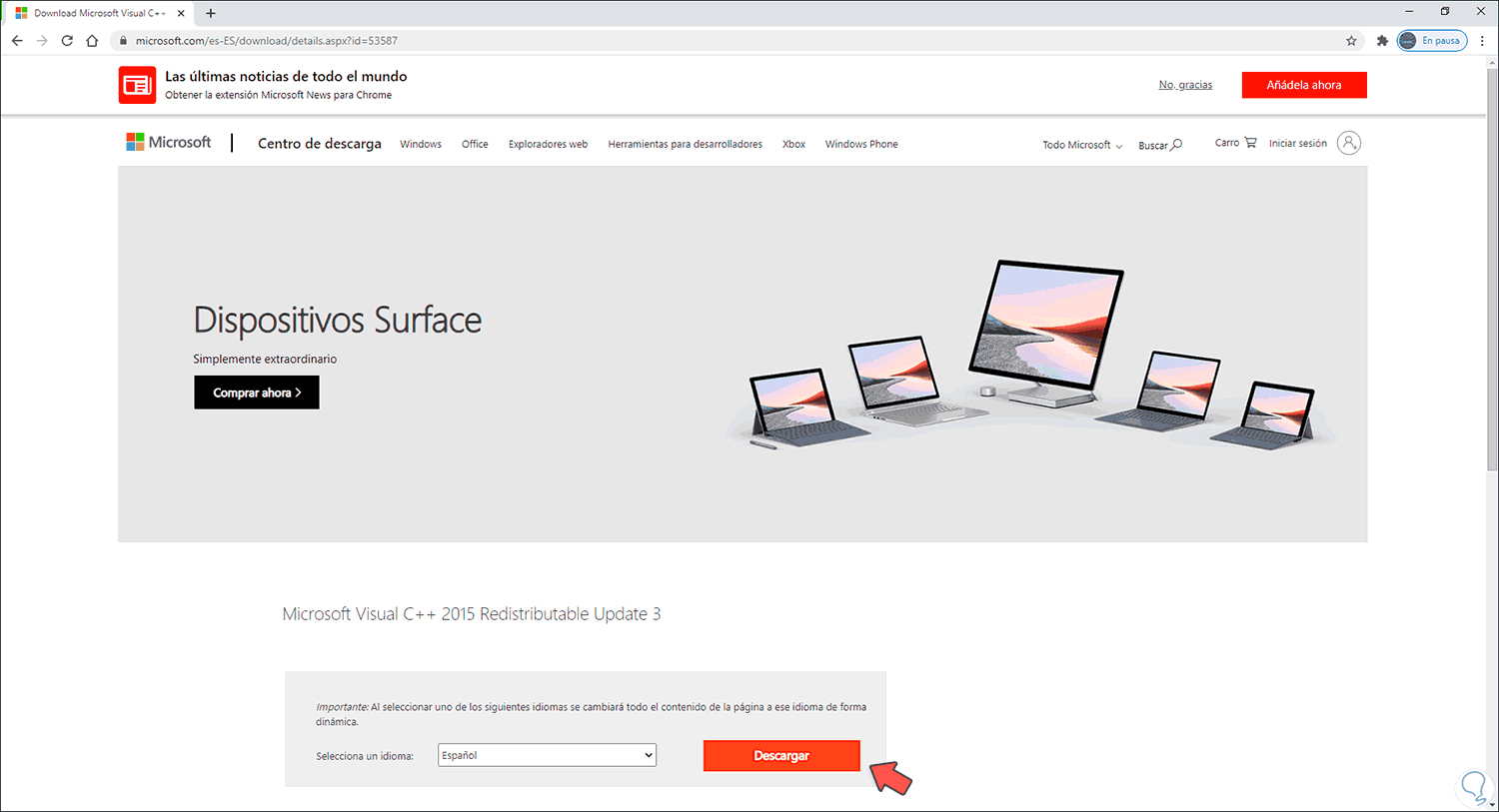Click the red 'Descargar' button
The image size is (1499, 812).
pyautogui.click(x=781, y=756)
